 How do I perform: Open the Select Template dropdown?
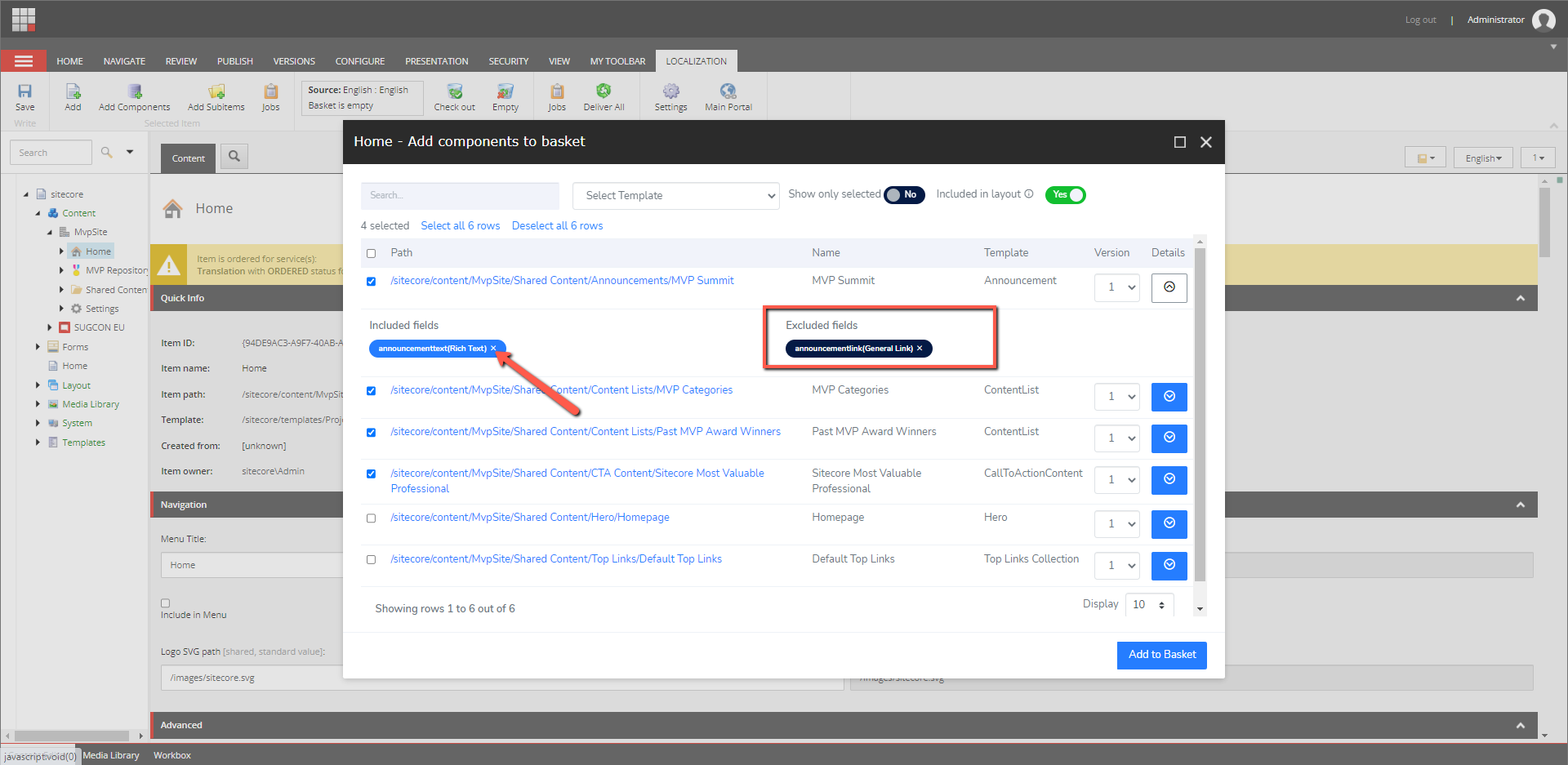tap(676, 196)
